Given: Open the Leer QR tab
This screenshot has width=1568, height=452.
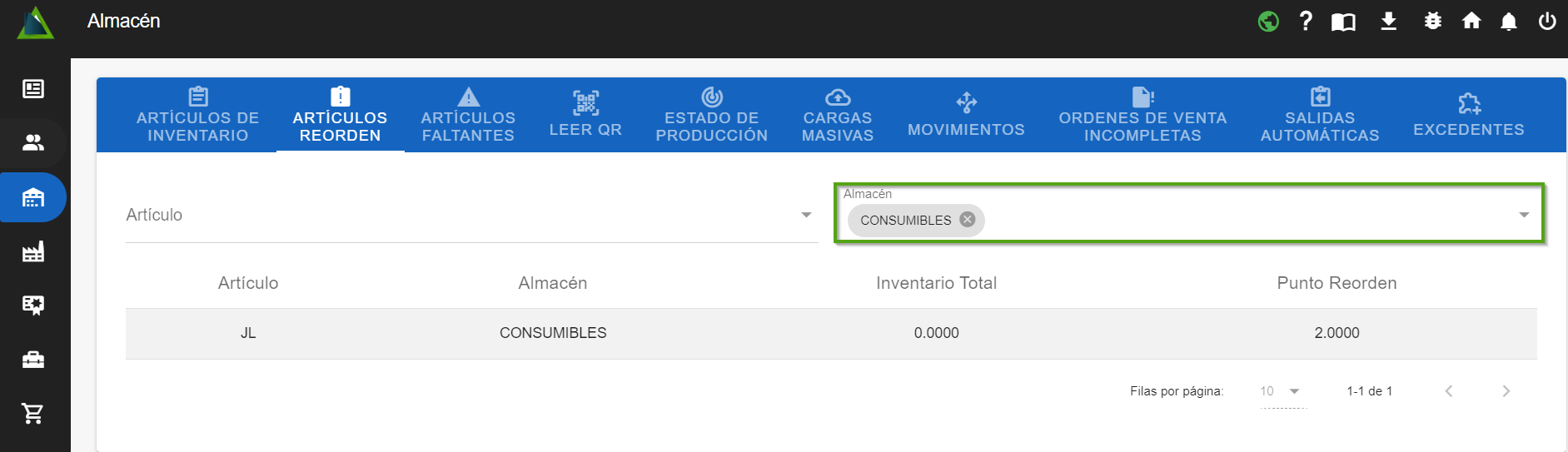Looking at the screenshot, I should pos(585,115).
